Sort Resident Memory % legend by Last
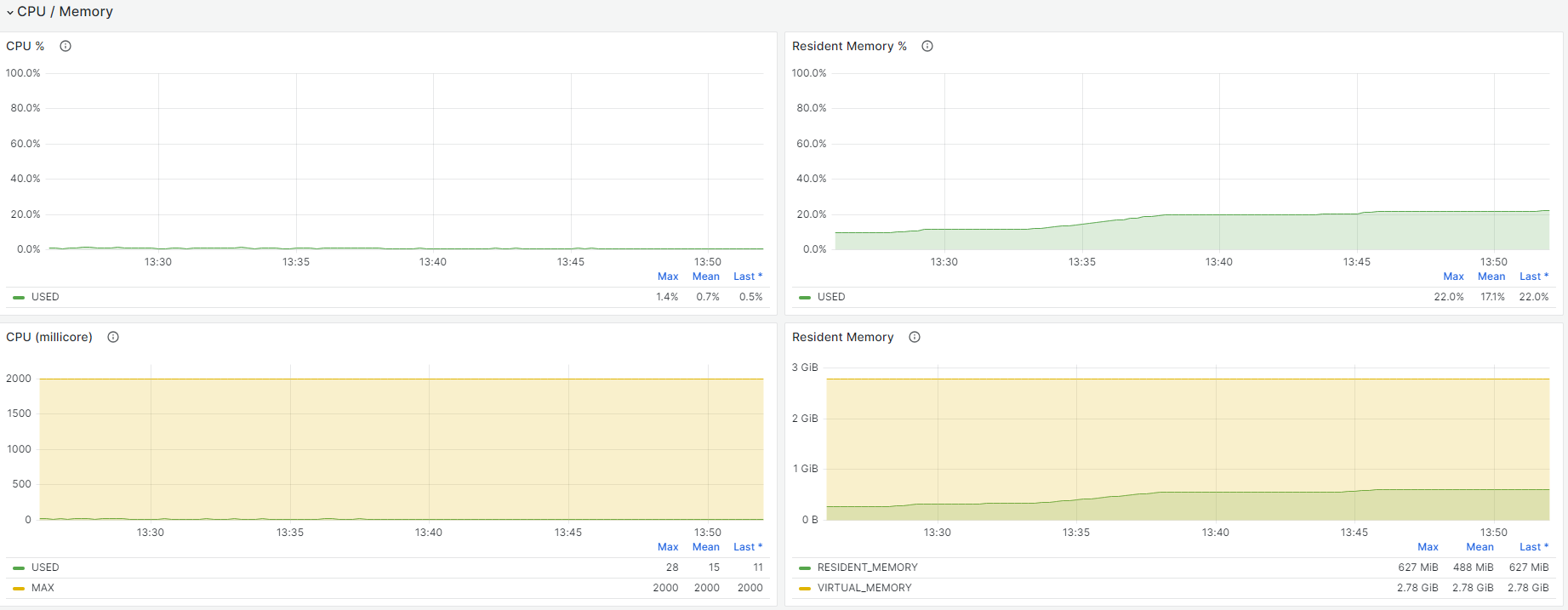This screenshot has height=610, width=1568. click(x=1534, y=276)
